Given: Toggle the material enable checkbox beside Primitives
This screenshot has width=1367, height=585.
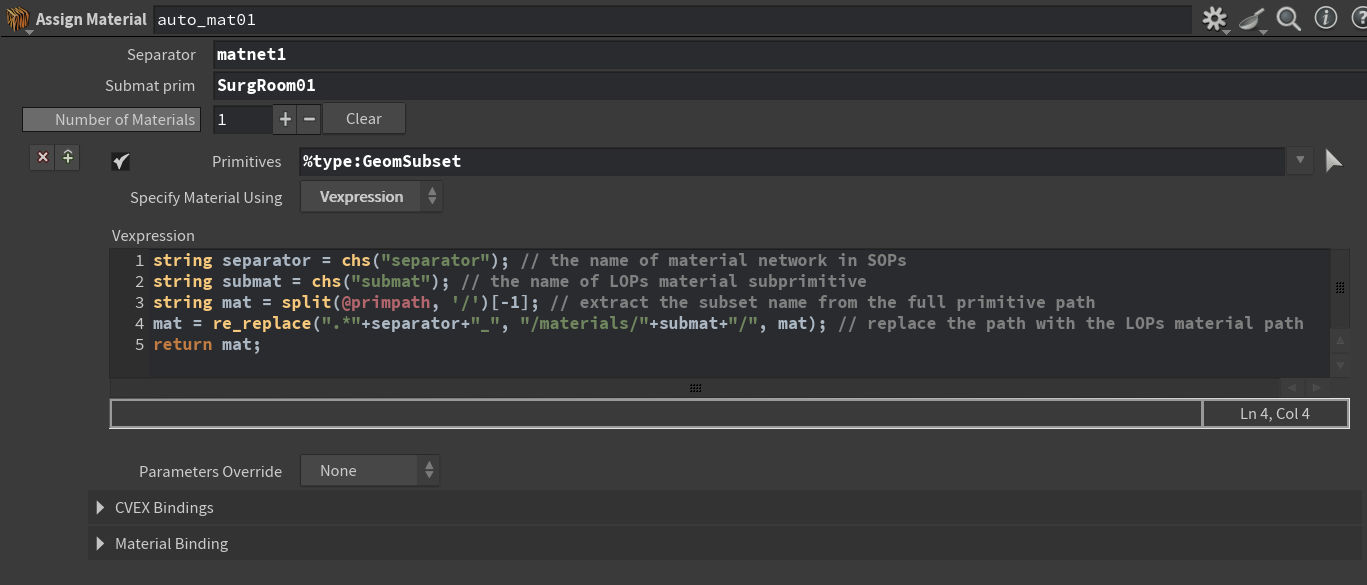Looking at the screenshot, I should tap(121, 162).
